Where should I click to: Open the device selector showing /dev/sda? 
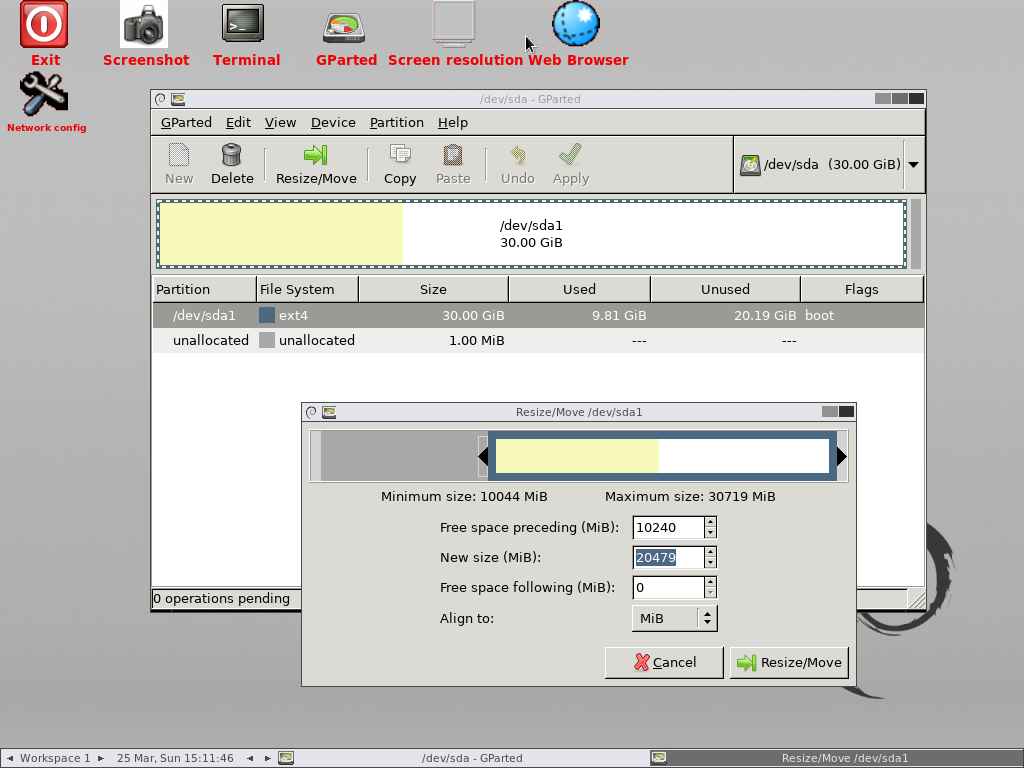pyautogui.click(x=829, y=164)
